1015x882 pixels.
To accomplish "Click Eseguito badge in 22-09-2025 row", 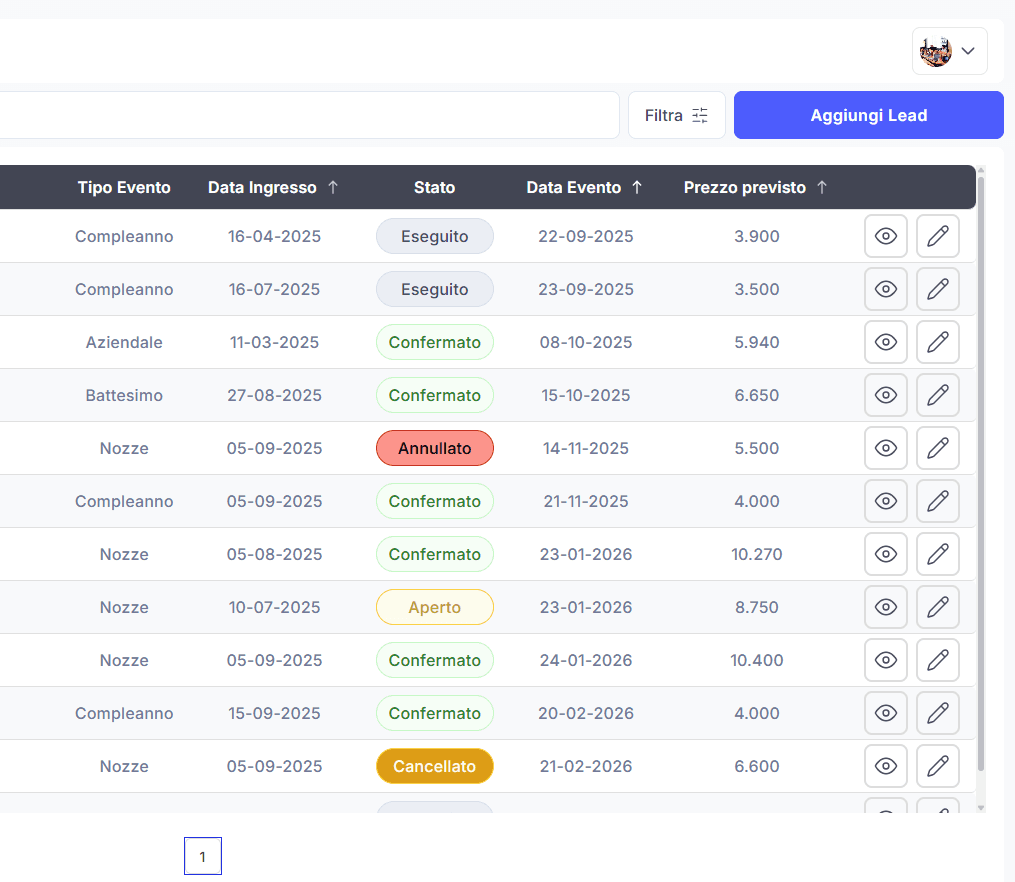I will 434,236.
